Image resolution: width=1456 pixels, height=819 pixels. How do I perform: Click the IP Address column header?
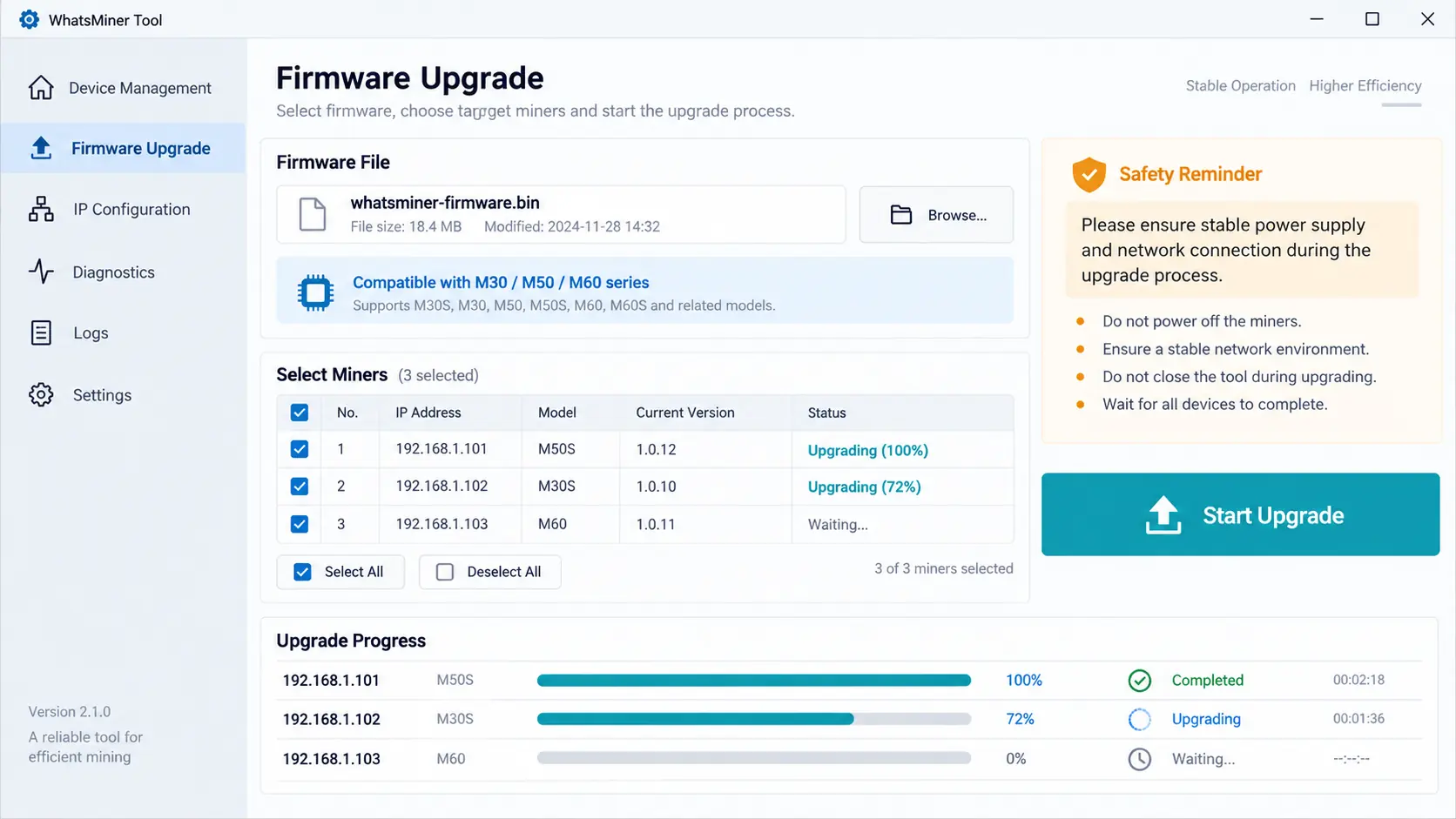click(x=428, y=413)
